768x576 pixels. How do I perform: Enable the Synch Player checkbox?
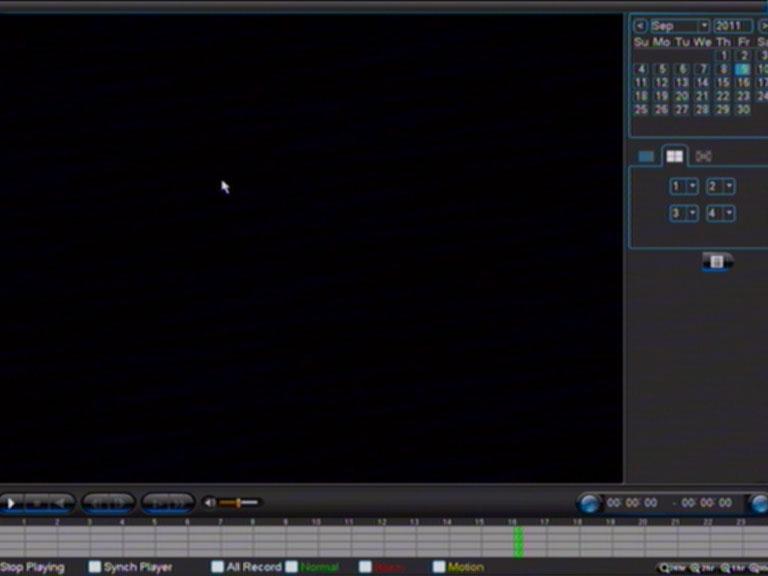pos(95,567)
